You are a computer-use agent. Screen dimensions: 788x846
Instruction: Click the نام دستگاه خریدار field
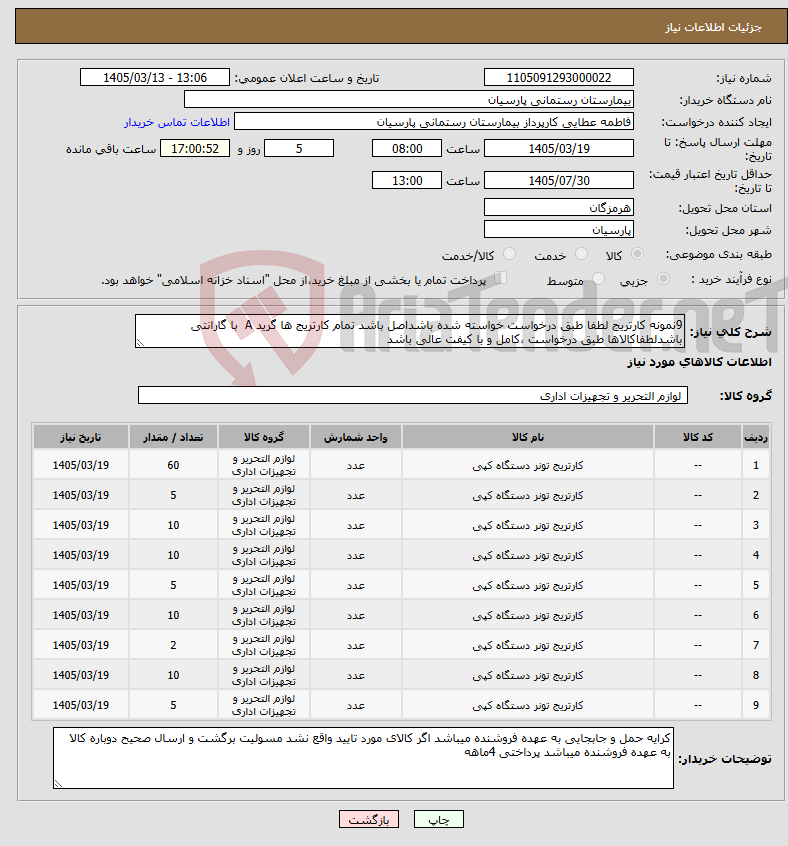coord(409,100)
